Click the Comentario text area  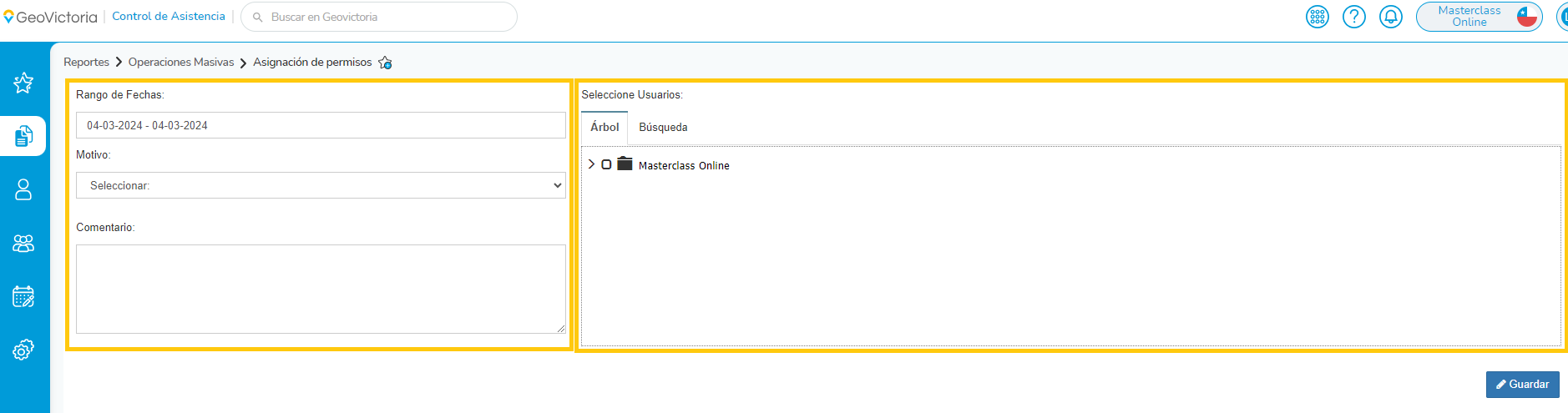(x=321, y=289)
